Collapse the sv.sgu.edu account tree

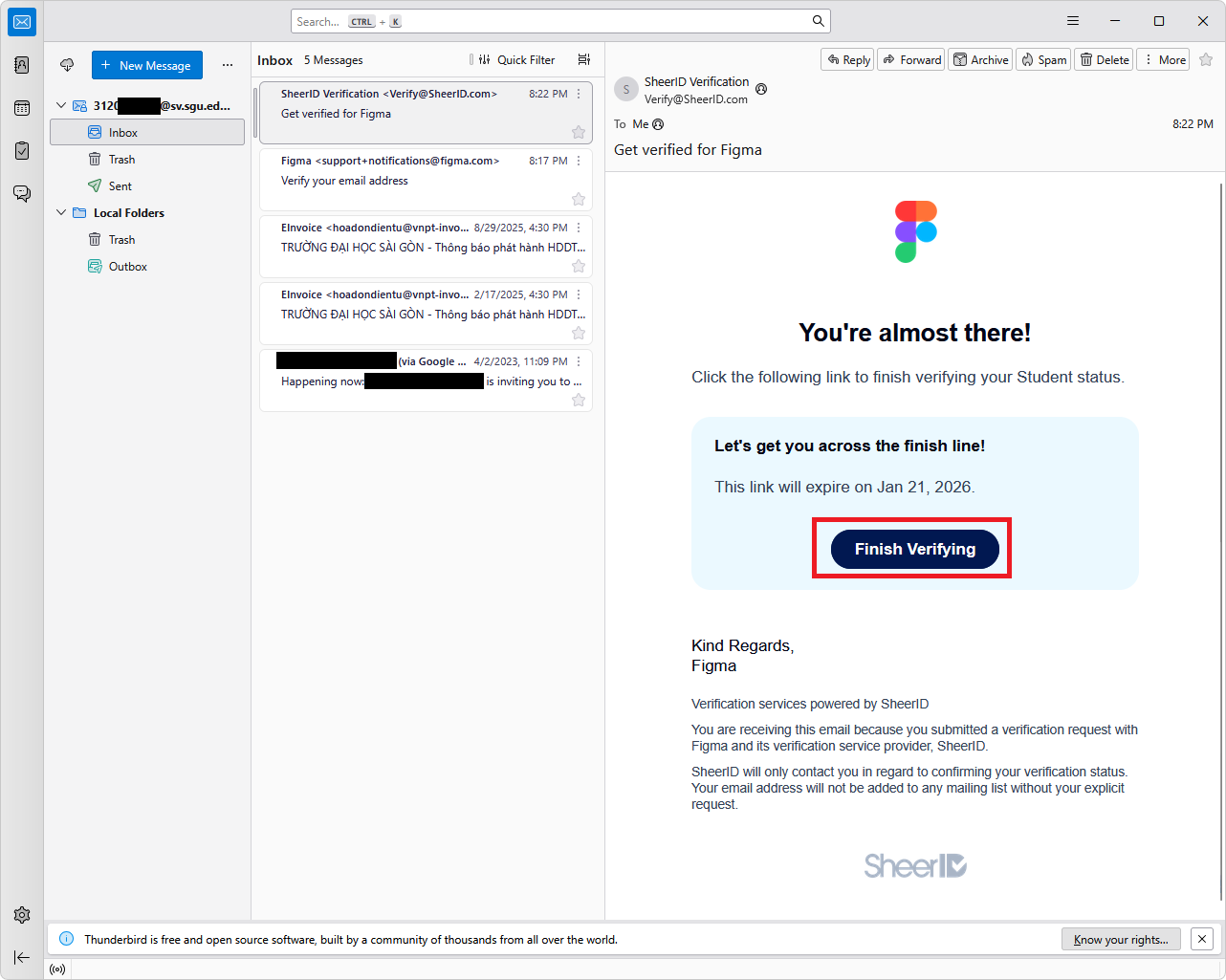point(61,106)
